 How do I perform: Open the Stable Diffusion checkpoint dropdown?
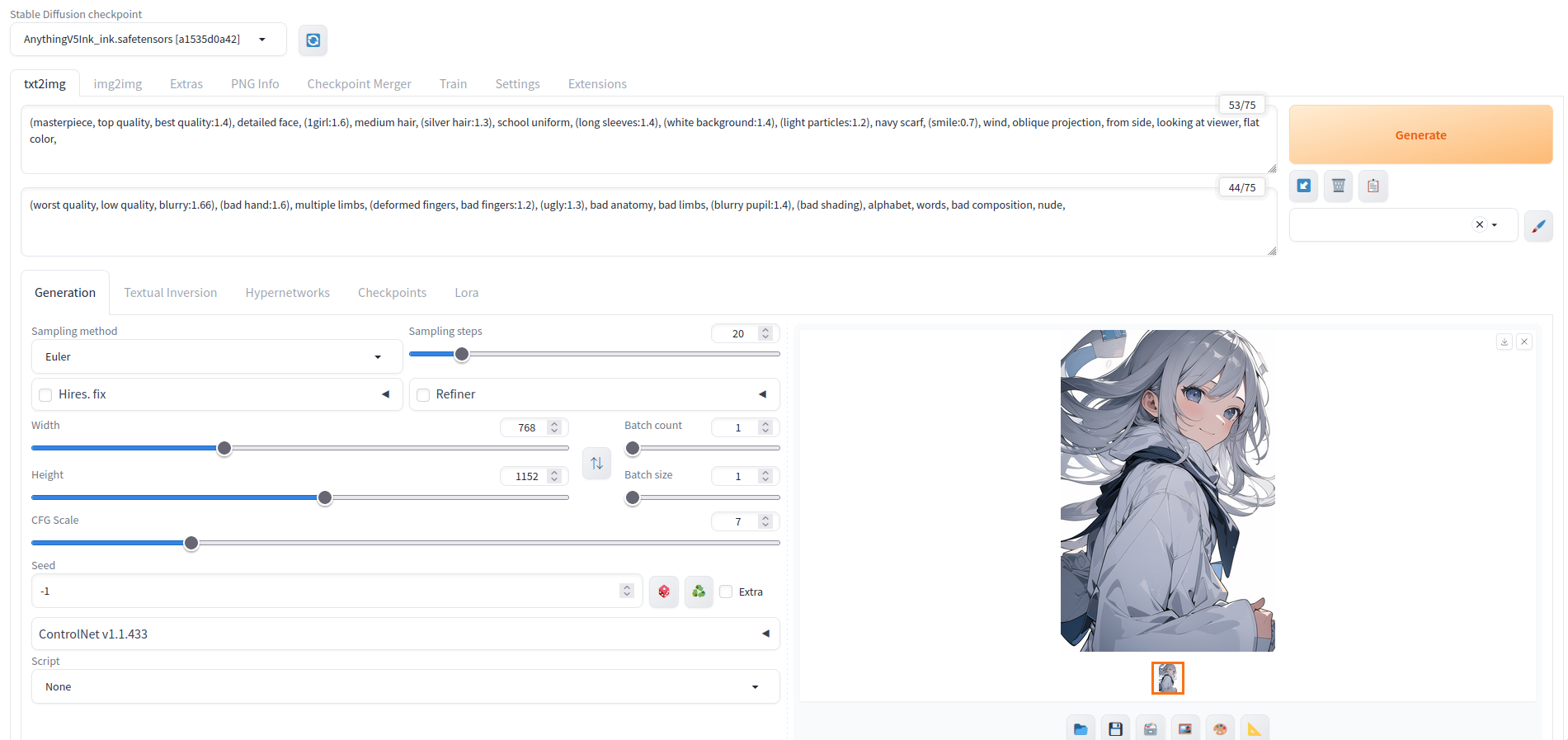point(148,40)
